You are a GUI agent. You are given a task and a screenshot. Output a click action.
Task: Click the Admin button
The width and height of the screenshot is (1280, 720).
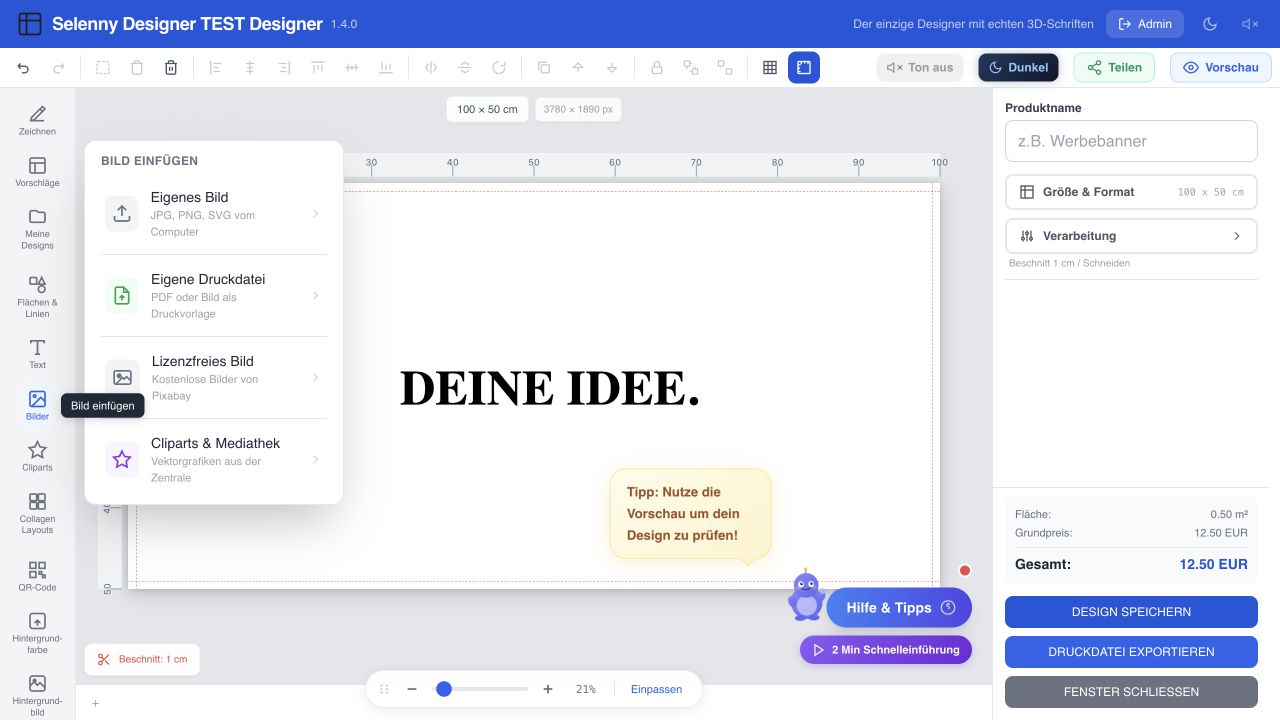1145,24
